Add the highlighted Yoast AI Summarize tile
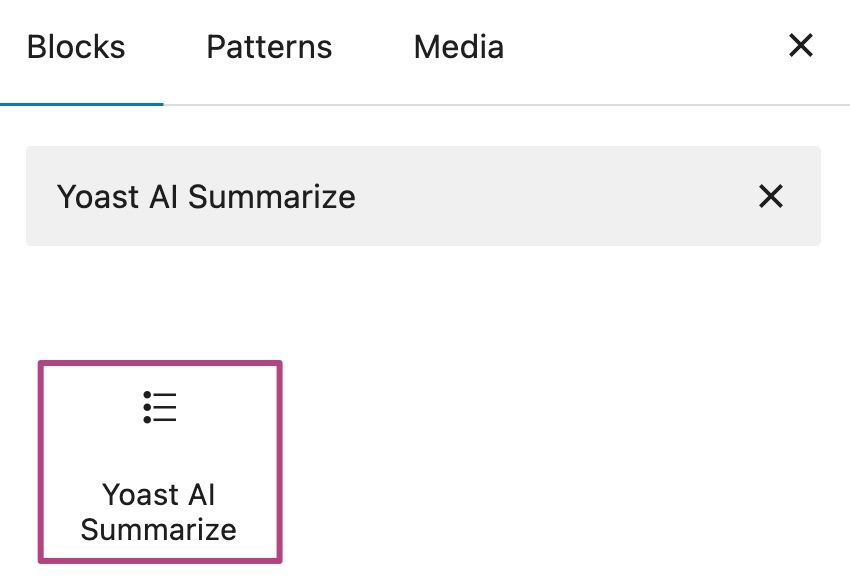Viewport: 850px width, 578px height. 160,461
